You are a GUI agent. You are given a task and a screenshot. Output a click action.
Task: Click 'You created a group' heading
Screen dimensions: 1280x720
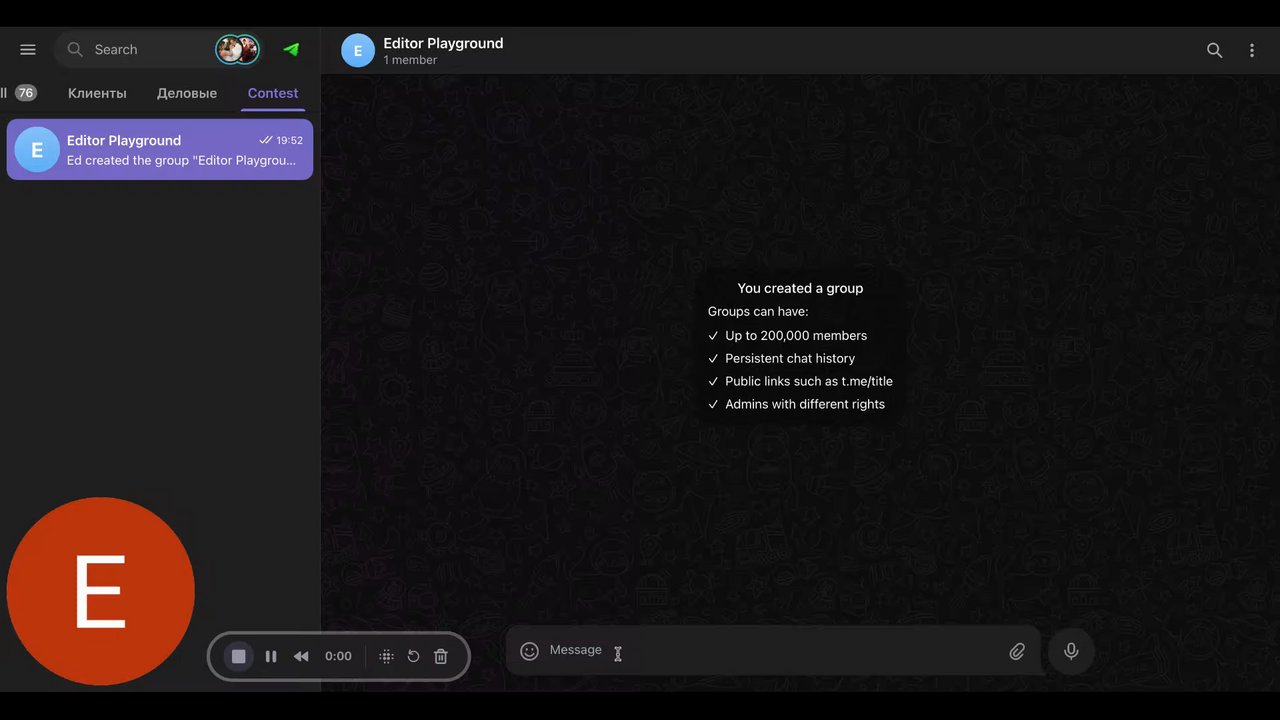800,288
